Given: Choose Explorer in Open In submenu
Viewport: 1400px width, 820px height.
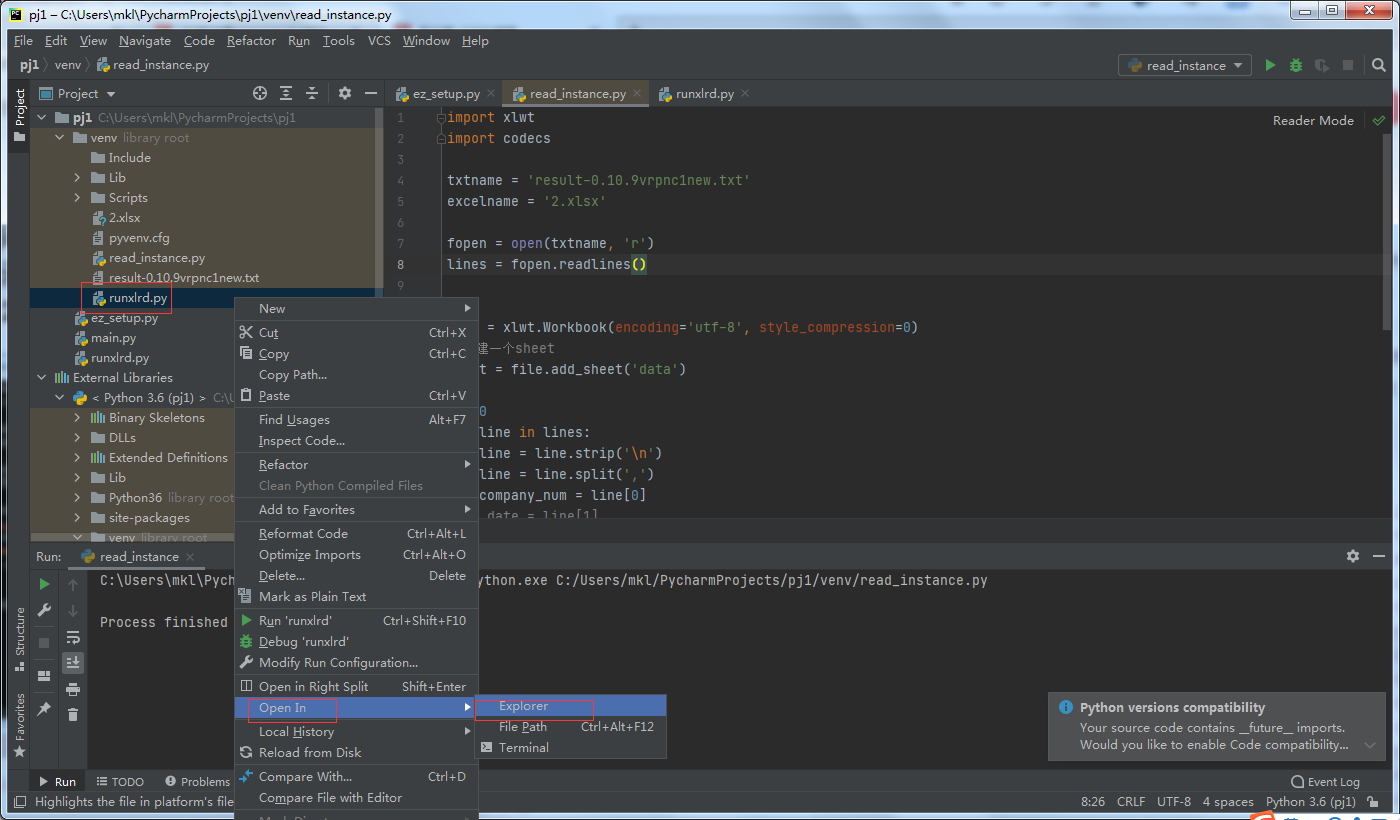Looking at the screenshot, I should 571,706.
